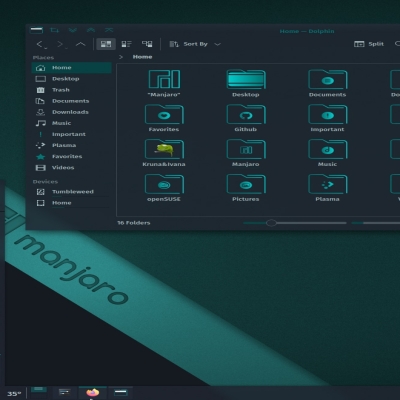
Task: Select the openSUSE folder icon
Action: 164,184
